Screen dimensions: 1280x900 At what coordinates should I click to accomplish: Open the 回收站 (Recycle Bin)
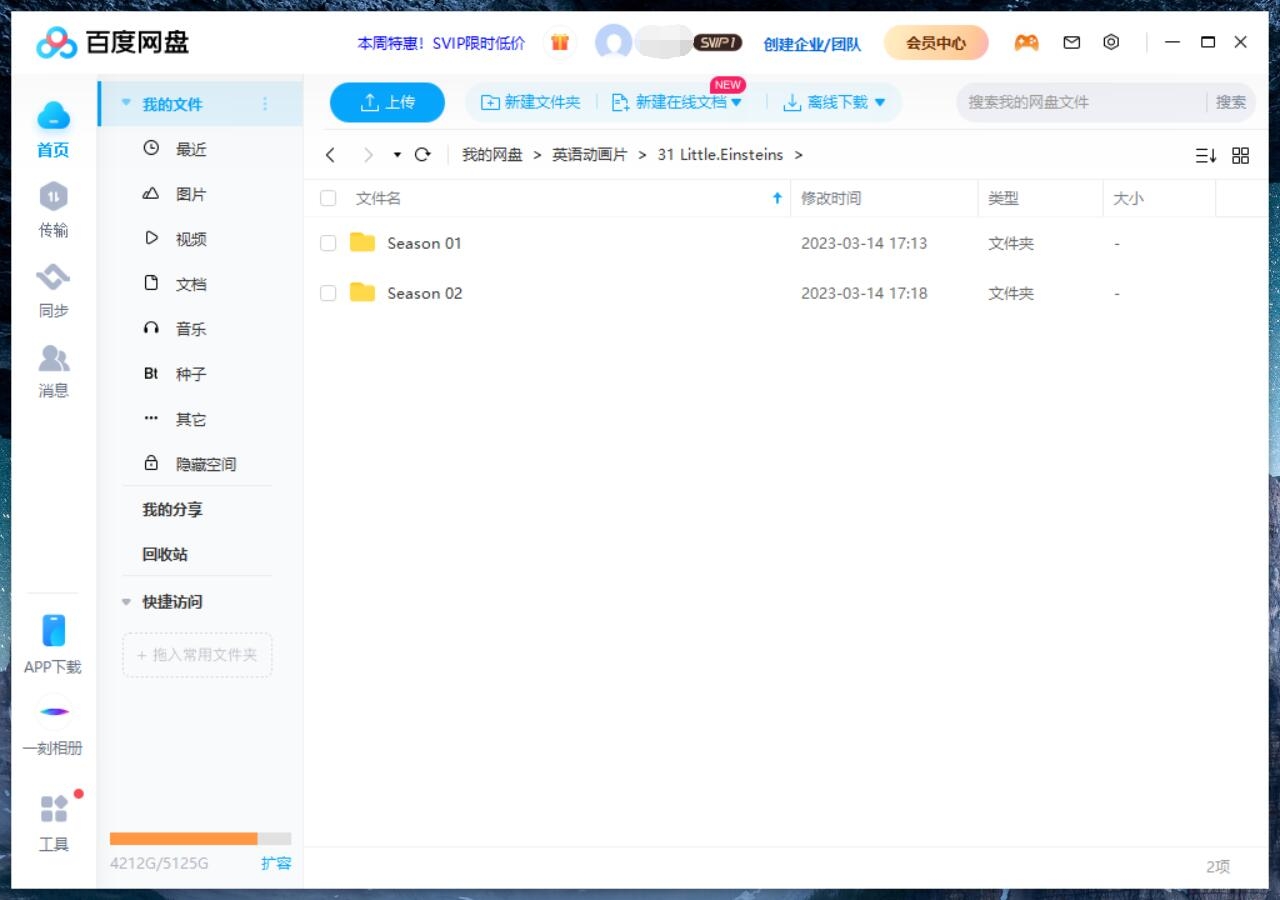point(163,554)
